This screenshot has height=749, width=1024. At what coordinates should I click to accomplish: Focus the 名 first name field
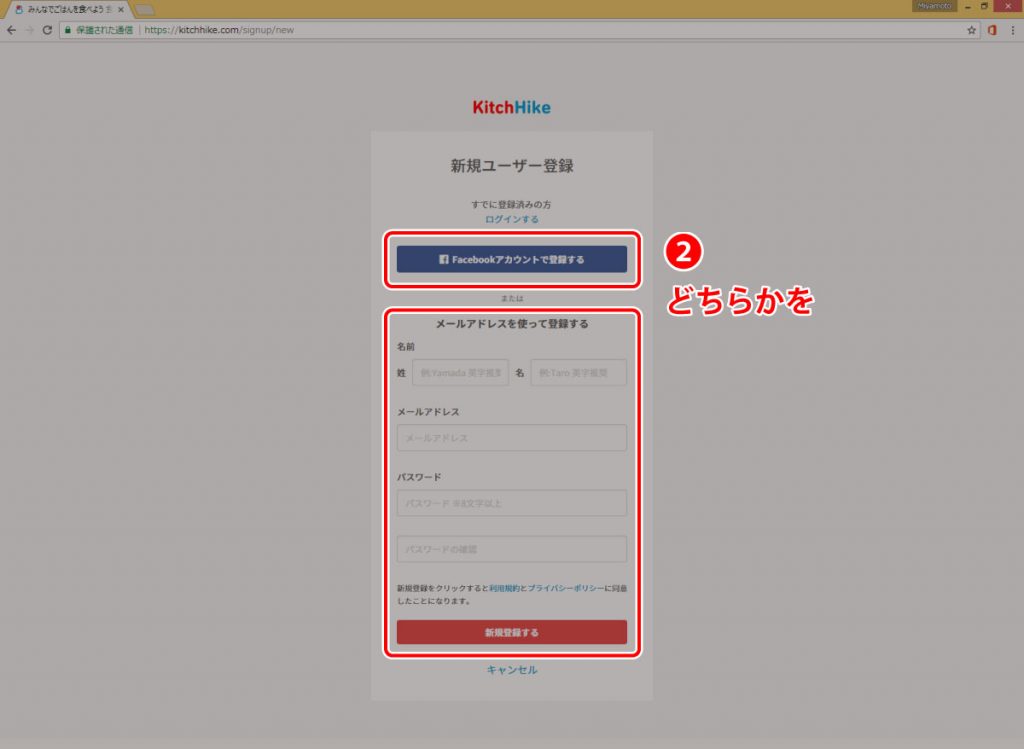(579, 373)
